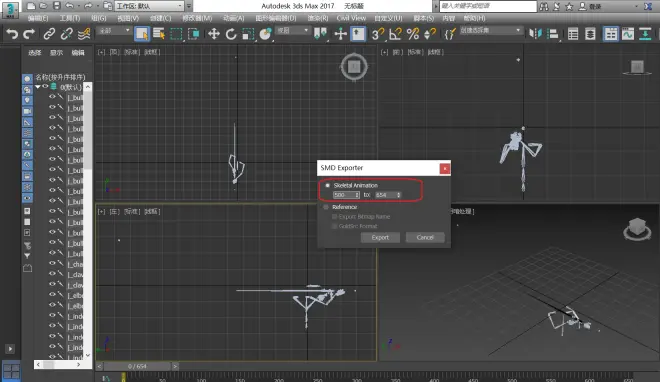The image size is (660, 382).
Task: Click the Edit Named Selection Sets icon
Action: point(450,34)
